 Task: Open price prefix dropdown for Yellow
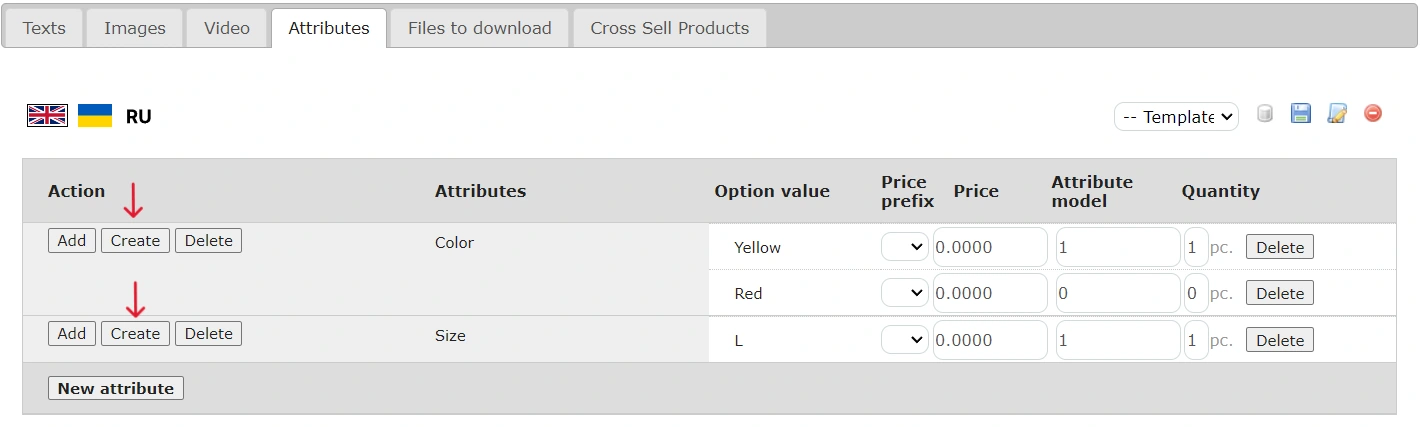[x=905, y=247]
